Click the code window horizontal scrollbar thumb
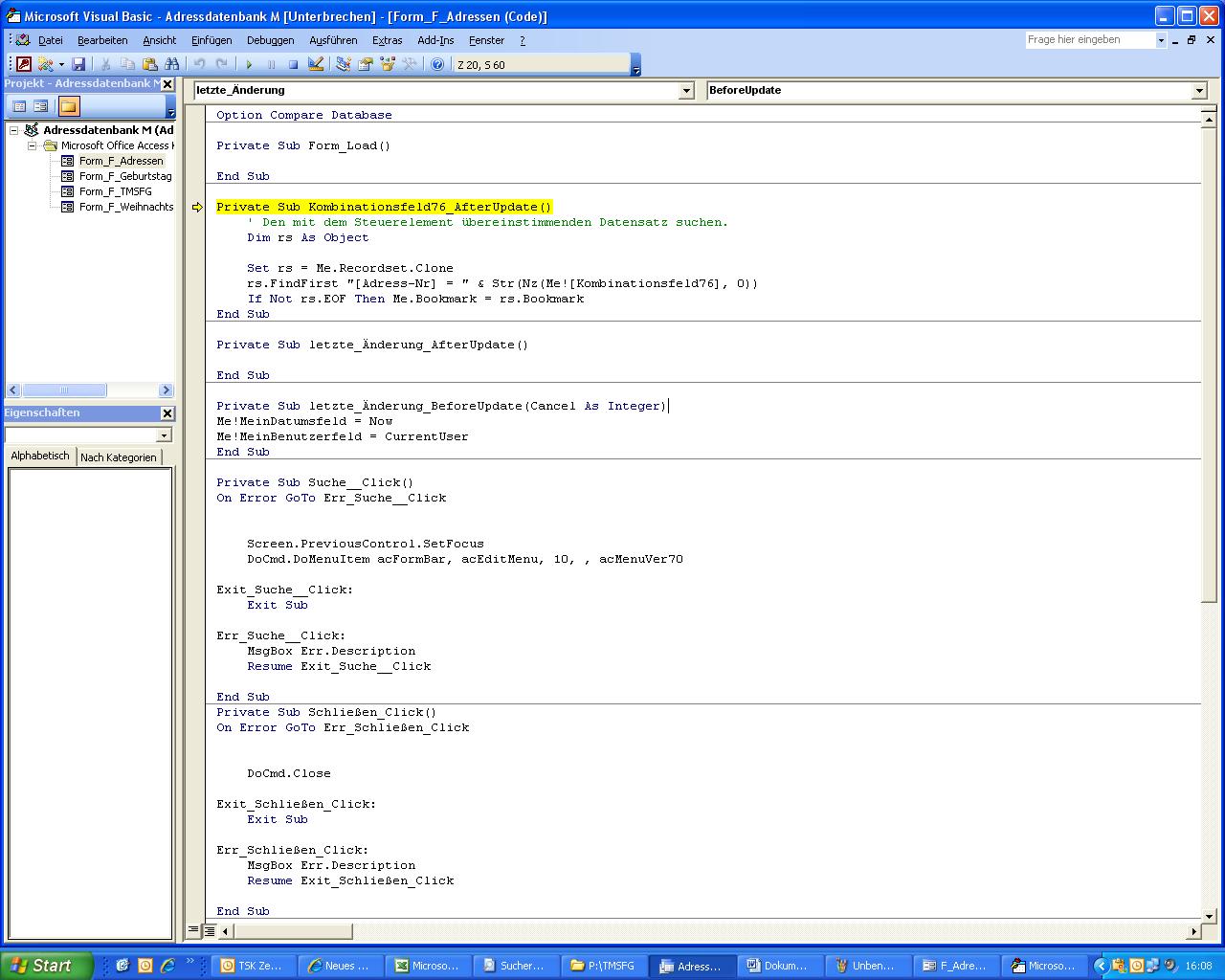Viewport: 1225px width, 980px height. coord(292,930)
